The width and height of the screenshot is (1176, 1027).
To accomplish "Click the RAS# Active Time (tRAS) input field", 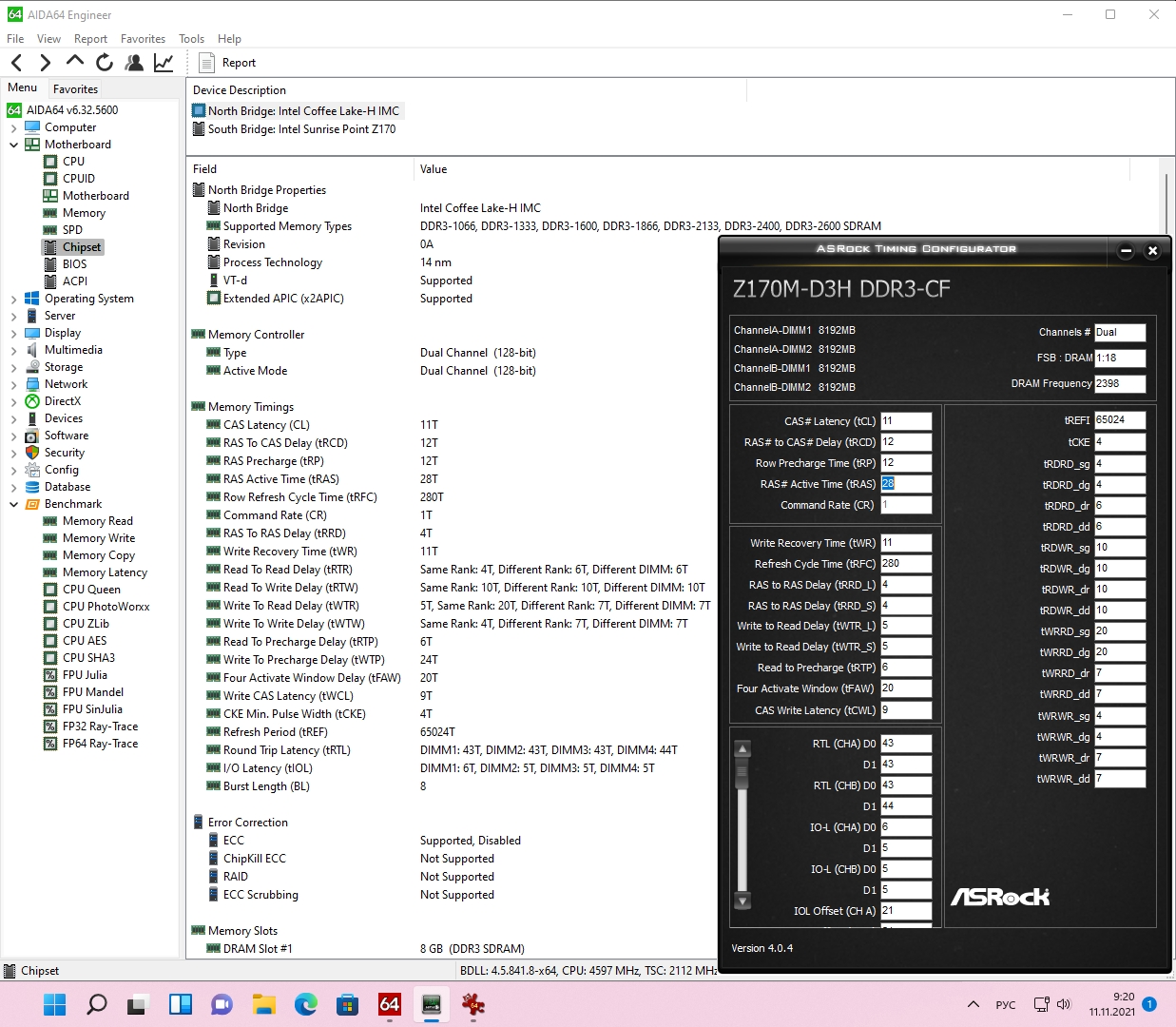I will point(906,484).
